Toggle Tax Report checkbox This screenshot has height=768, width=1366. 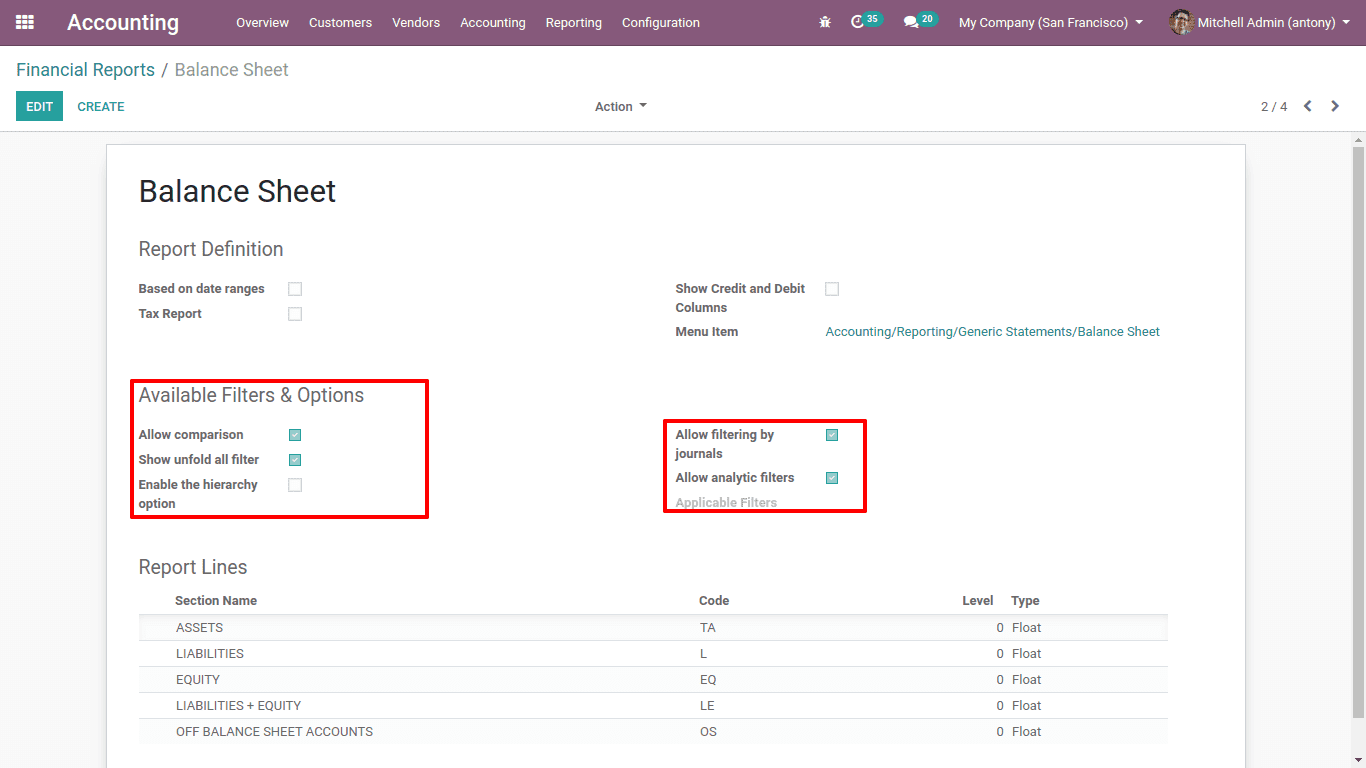point(295,314)
